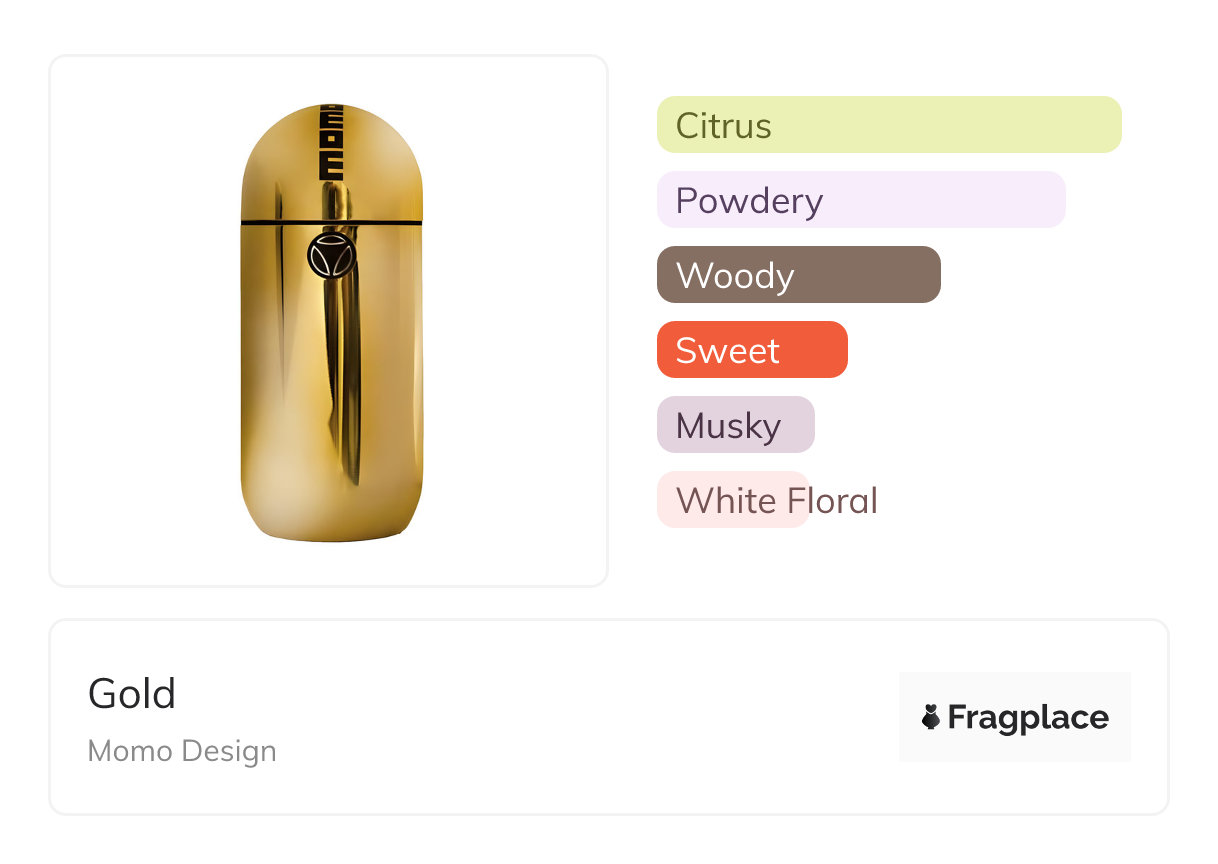Image resolution: width=1218 pixels, height=864 pixels.
Task: Click the gold bottle's lower body
Action: pos(331,420)
